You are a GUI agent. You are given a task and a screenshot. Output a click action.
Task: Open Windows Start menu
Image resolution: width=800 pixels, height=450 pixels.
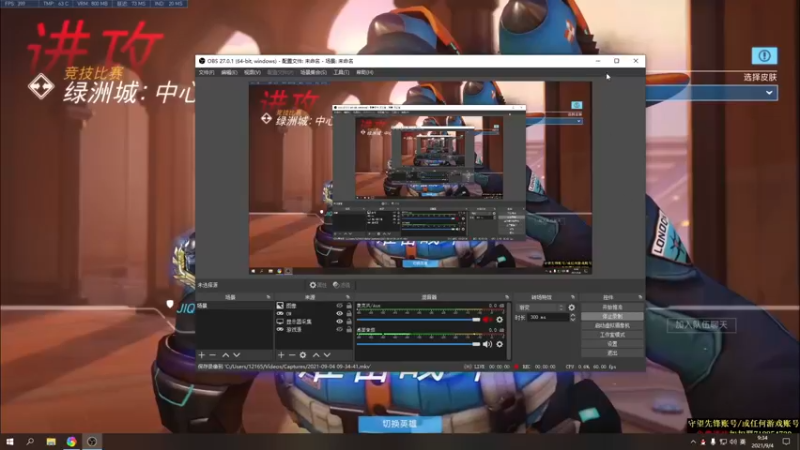click(10, 441)
